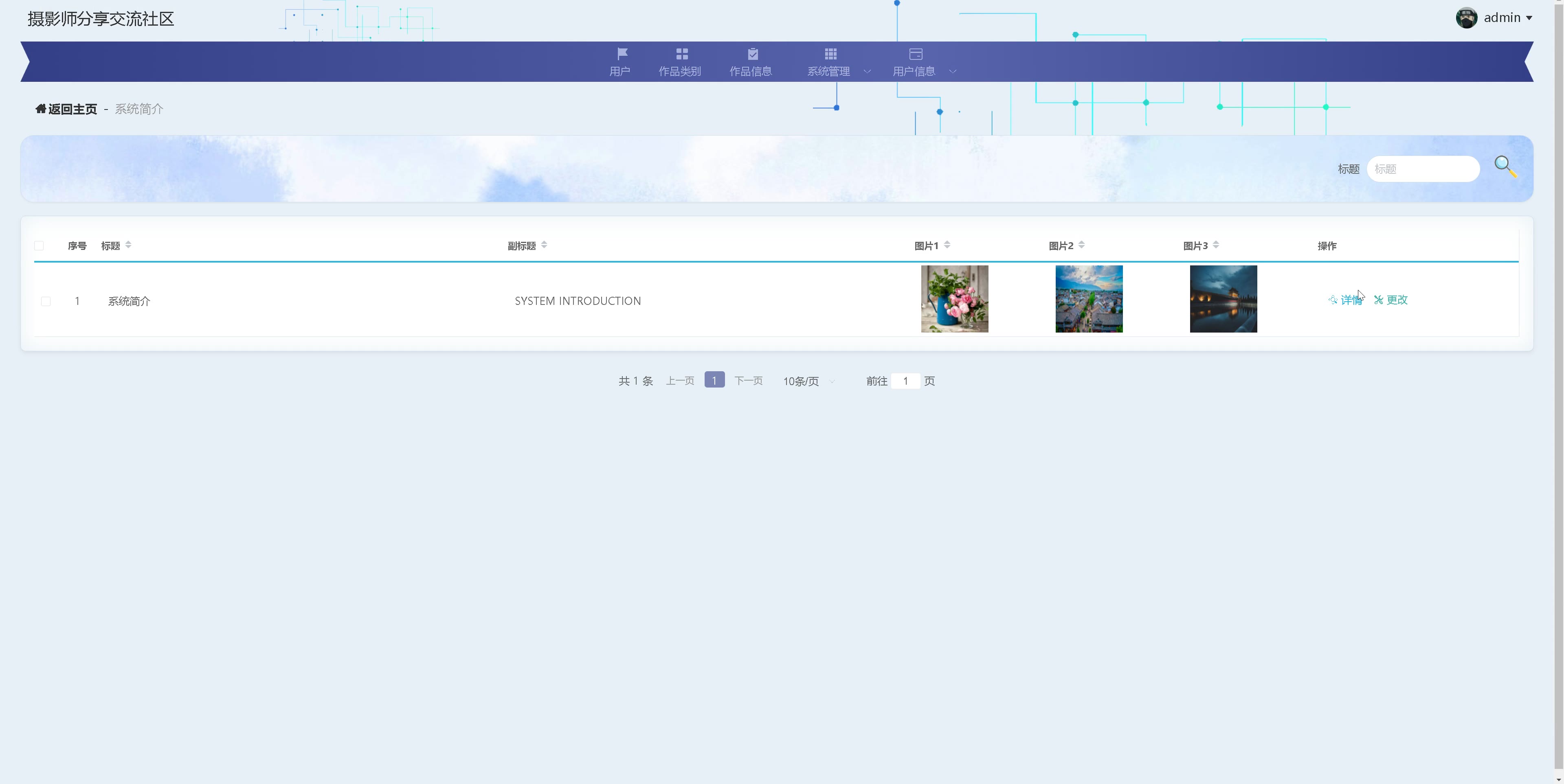Click the 系统管理 grid icon
Image resolution: width=1564 pixels, height=784 pixels.
830,53
